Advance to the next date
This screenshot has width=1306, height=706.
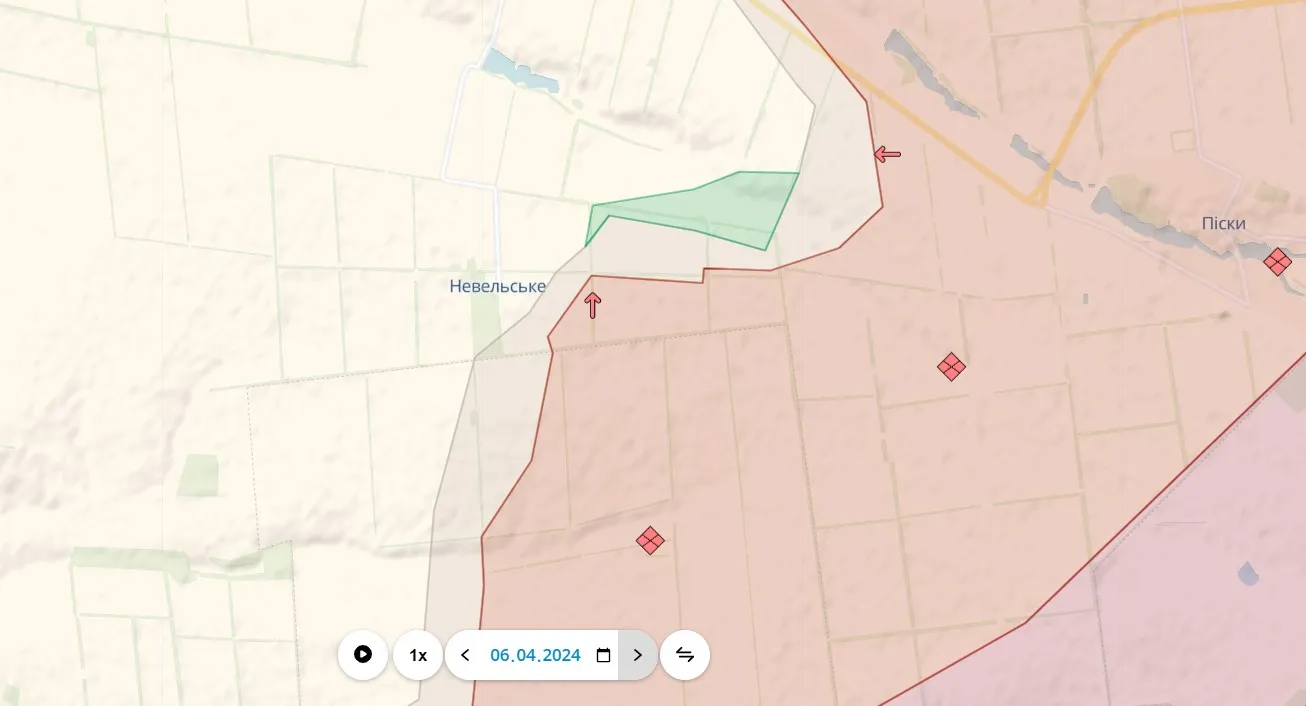(x=638, y=655)
